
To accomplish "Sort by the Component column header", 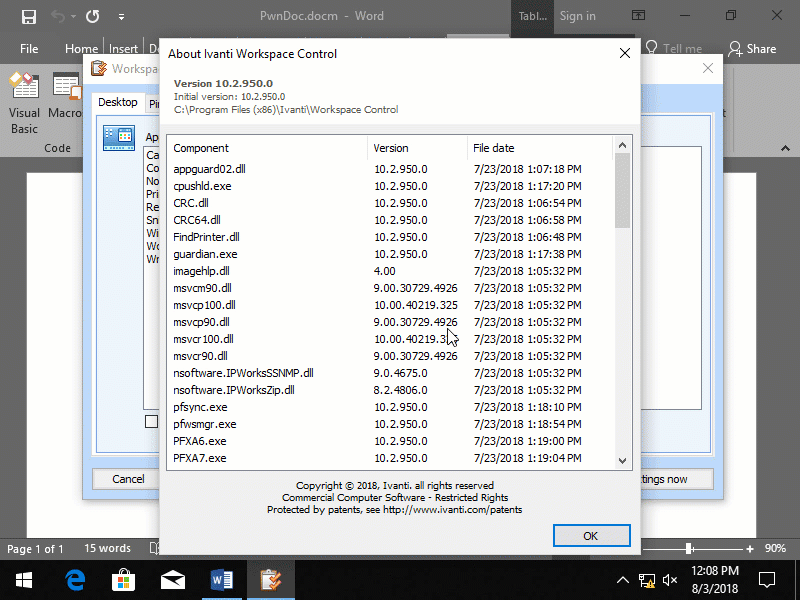I will (267, 148).
